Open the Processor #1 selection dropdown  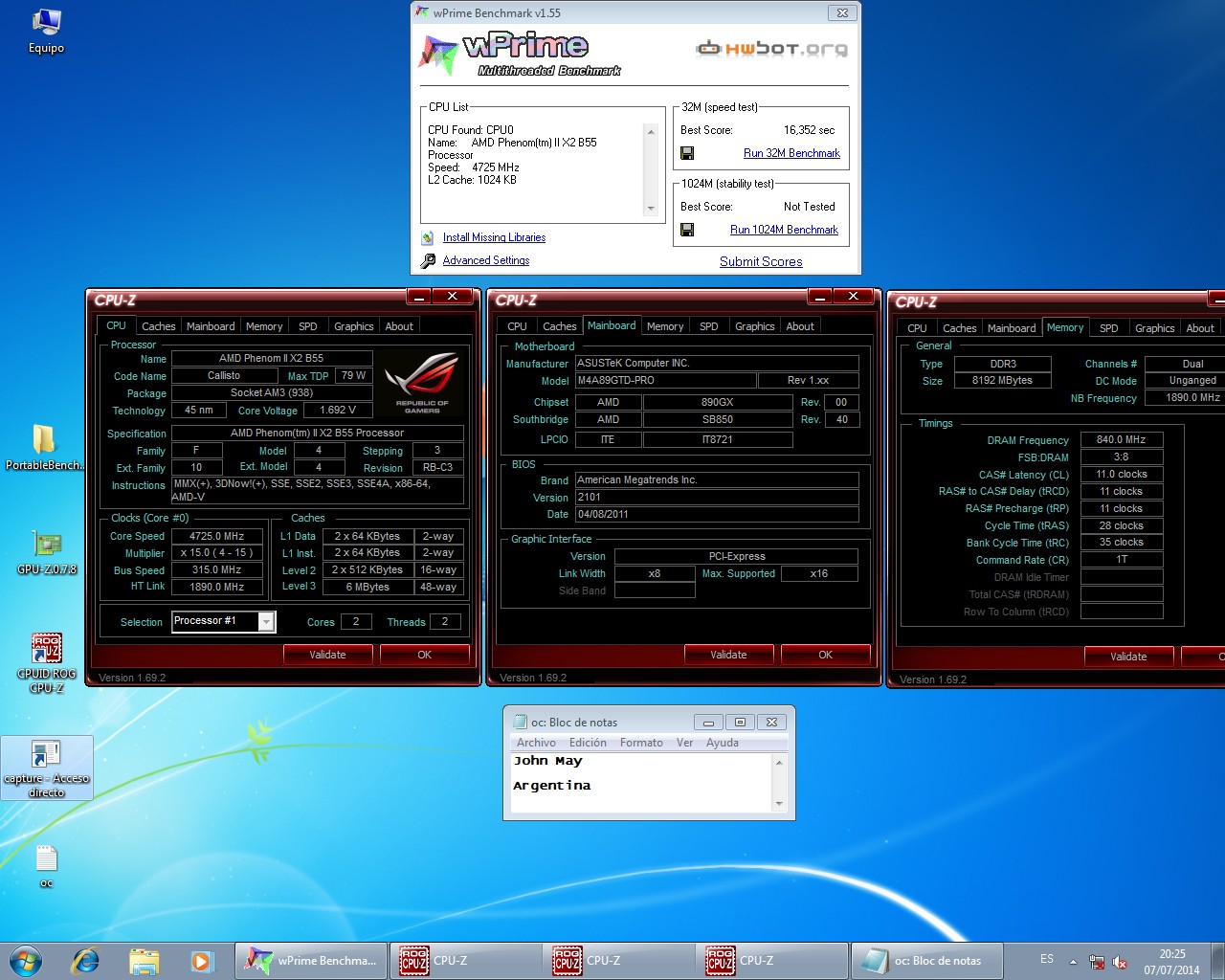click(x=267, y=622)
